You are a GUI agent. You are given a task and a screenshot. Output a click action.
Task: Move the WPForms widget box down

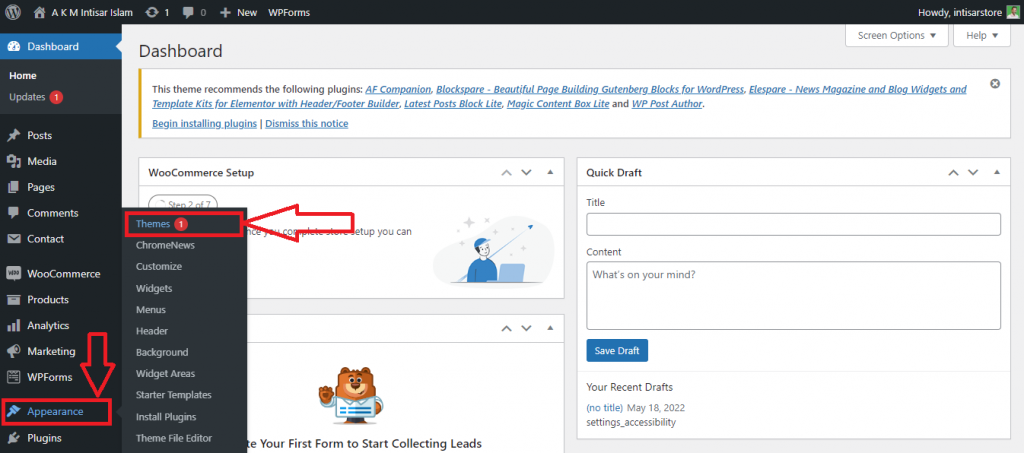point(526,328)
